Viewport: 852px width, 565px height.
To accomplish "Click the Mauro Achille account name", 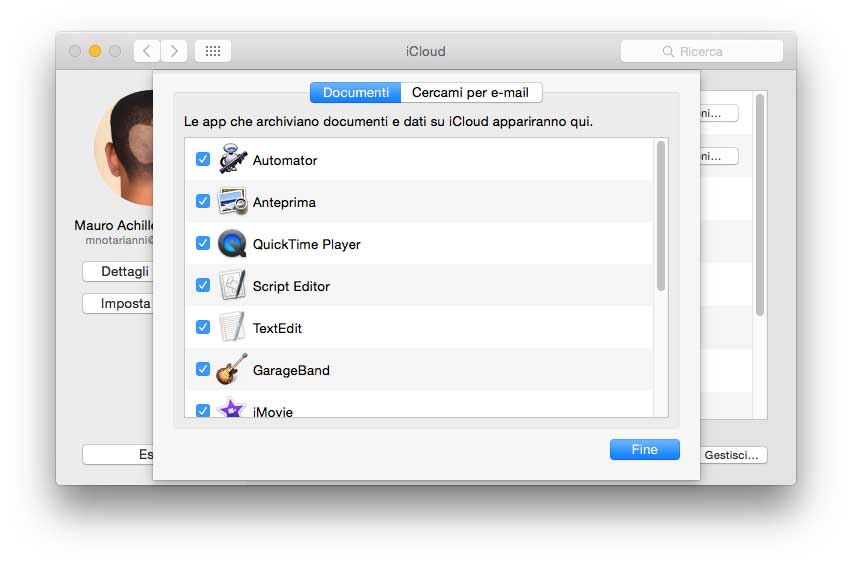I will coord(114,225).
